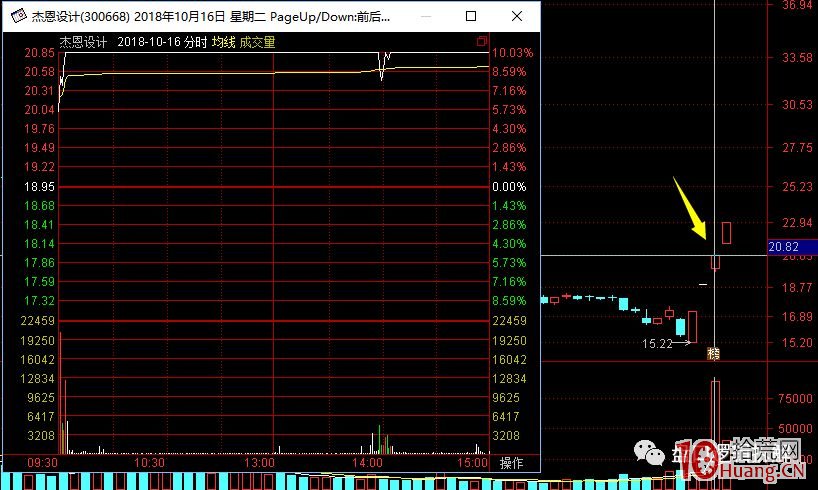The width and height of the screenshot is (818, 490).
Task: Click the 20.31 price axis label
Action: [40, 91]
